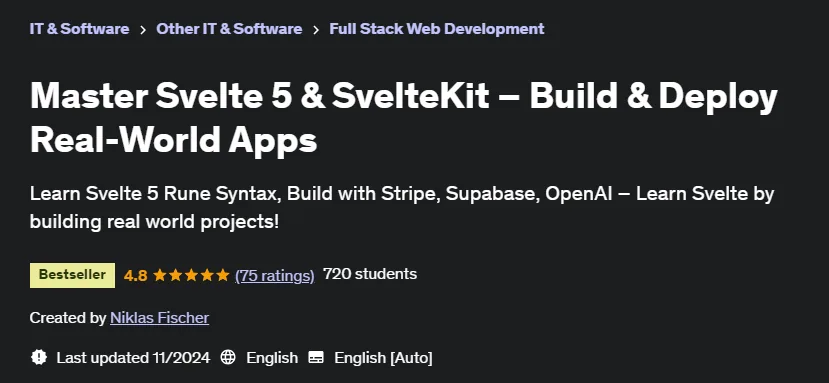829x383 pixels.
Task: Click the chevron after IT & Software
Action: click(143, 30)
